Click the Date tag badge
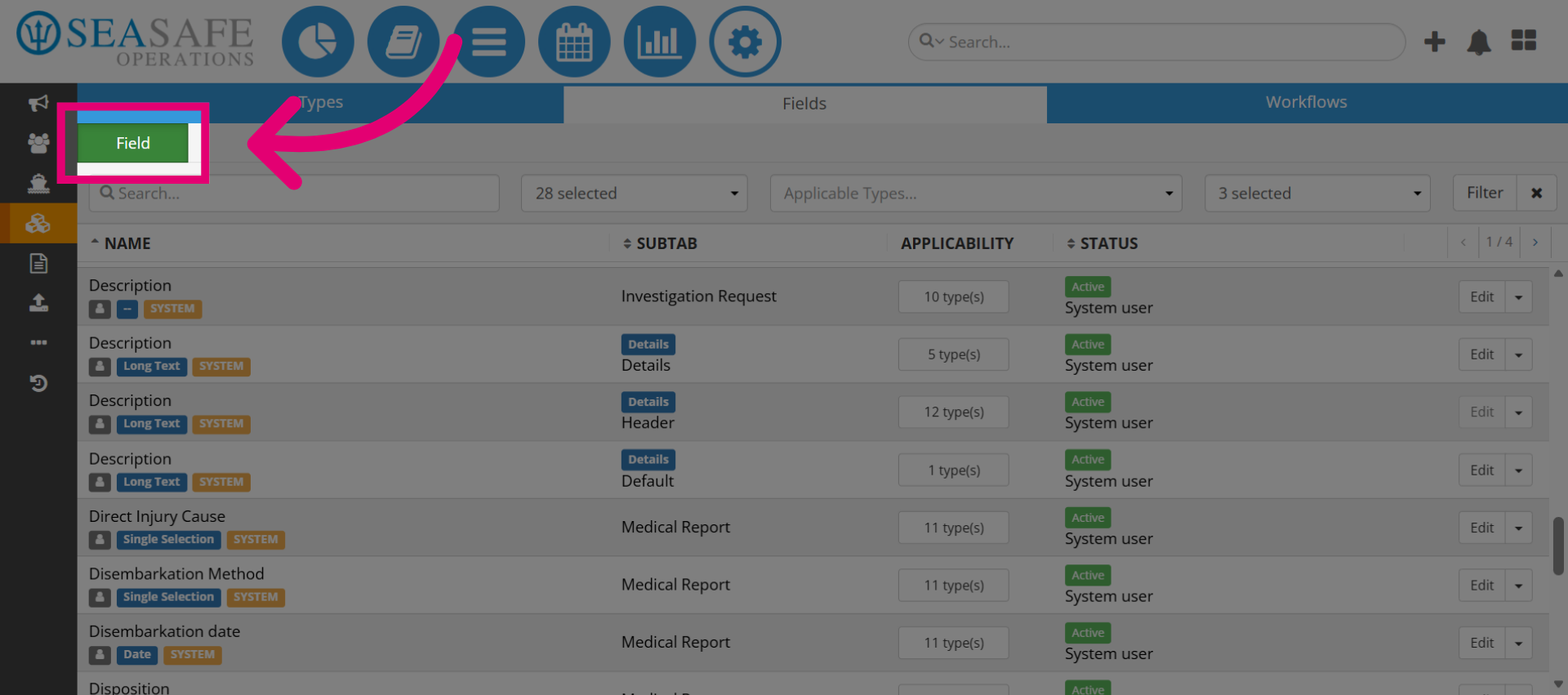 [x=136, y=655]
